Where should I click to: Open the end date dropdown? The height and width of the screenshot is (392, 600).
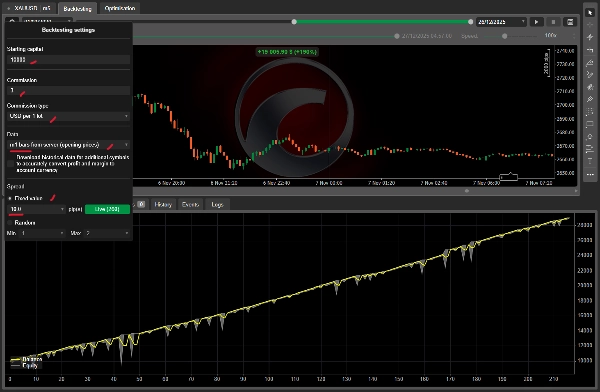pyautogui.click(x=501, y=22)
